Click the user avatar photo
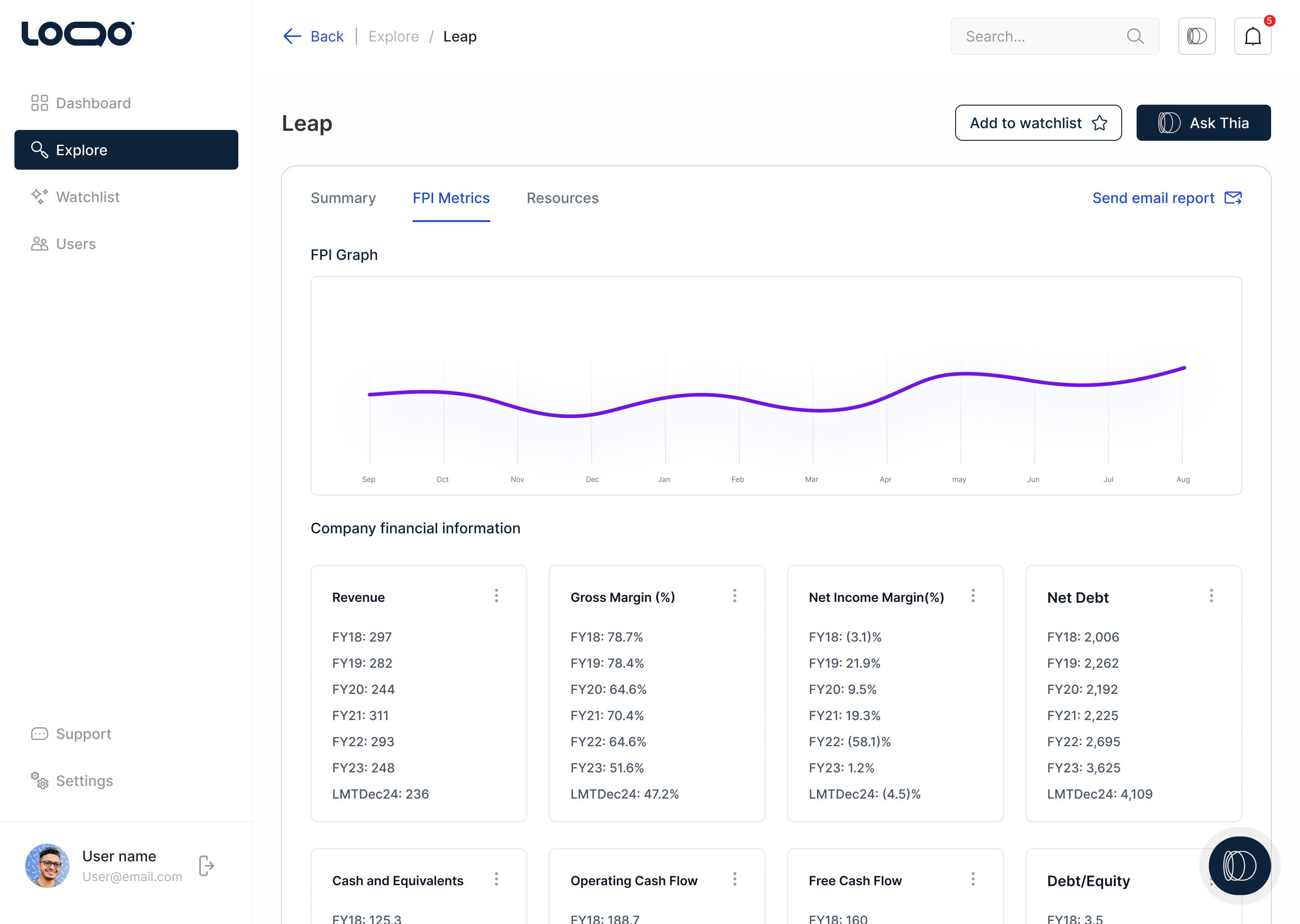Viewport: 1300px width, 924px height. click(47, 865)
